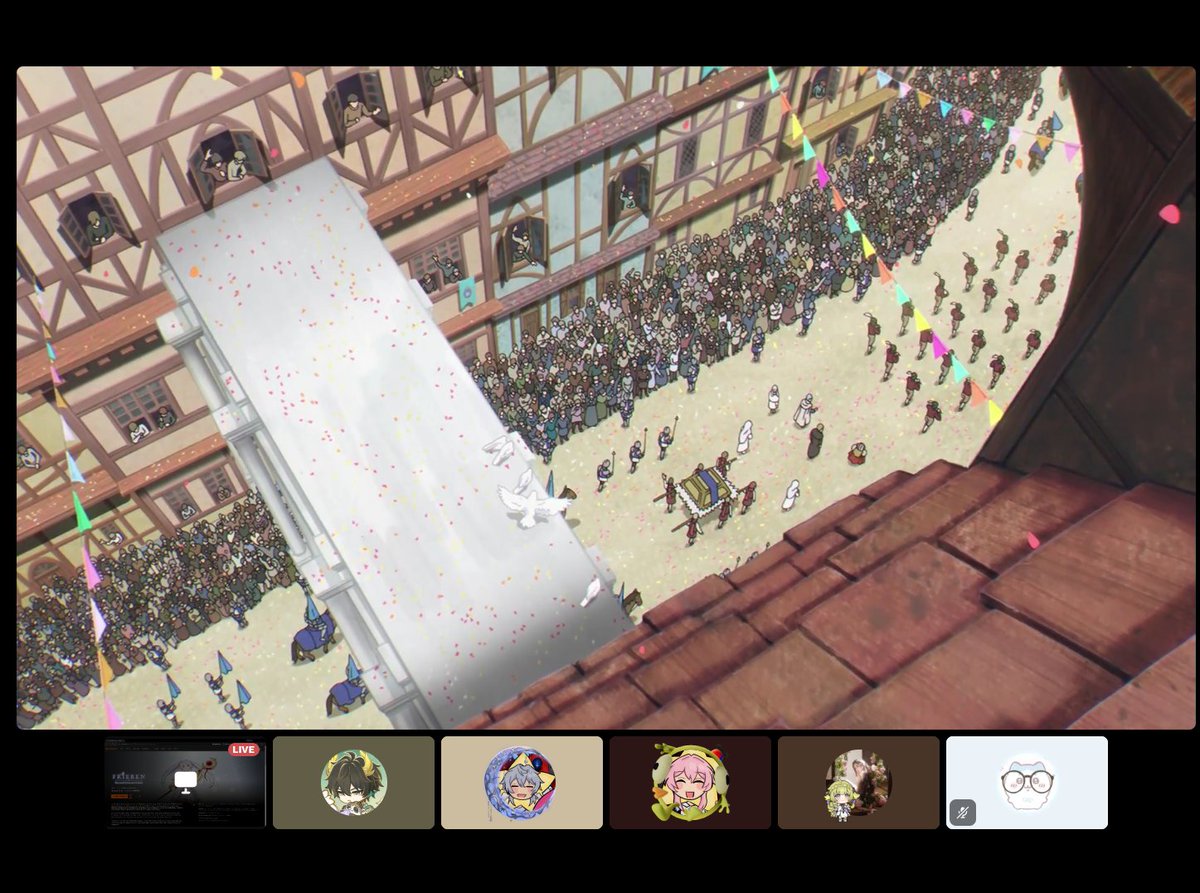Select participant with dark-haired green avatar

[354, 783]
